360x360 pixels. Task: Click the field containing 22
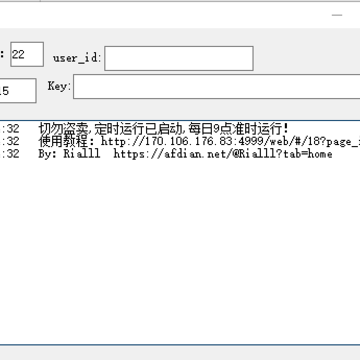(27, 54)
